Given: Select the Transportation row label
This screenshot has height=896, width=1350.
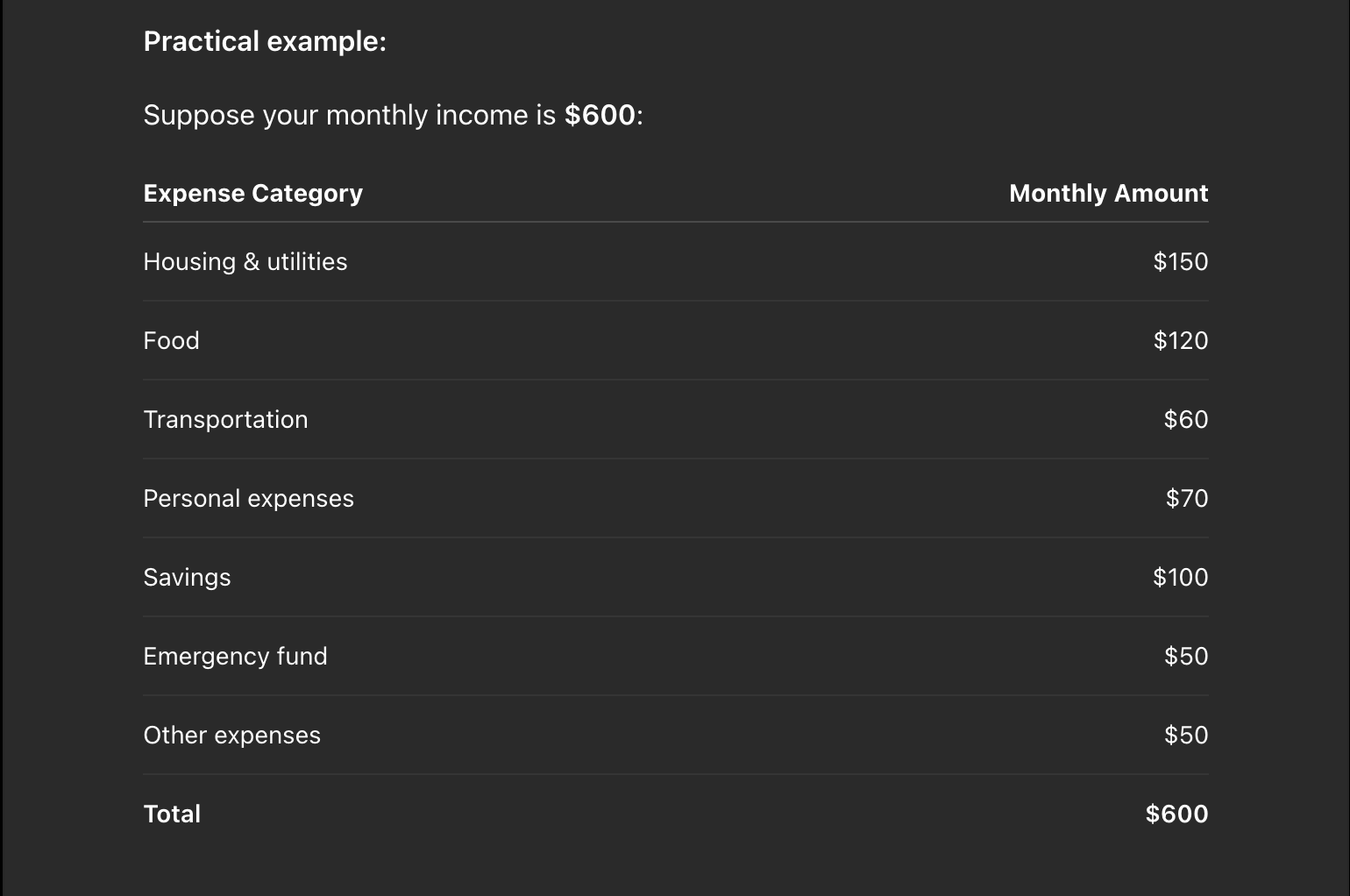Looking at the screenshot, I should 225,420.
